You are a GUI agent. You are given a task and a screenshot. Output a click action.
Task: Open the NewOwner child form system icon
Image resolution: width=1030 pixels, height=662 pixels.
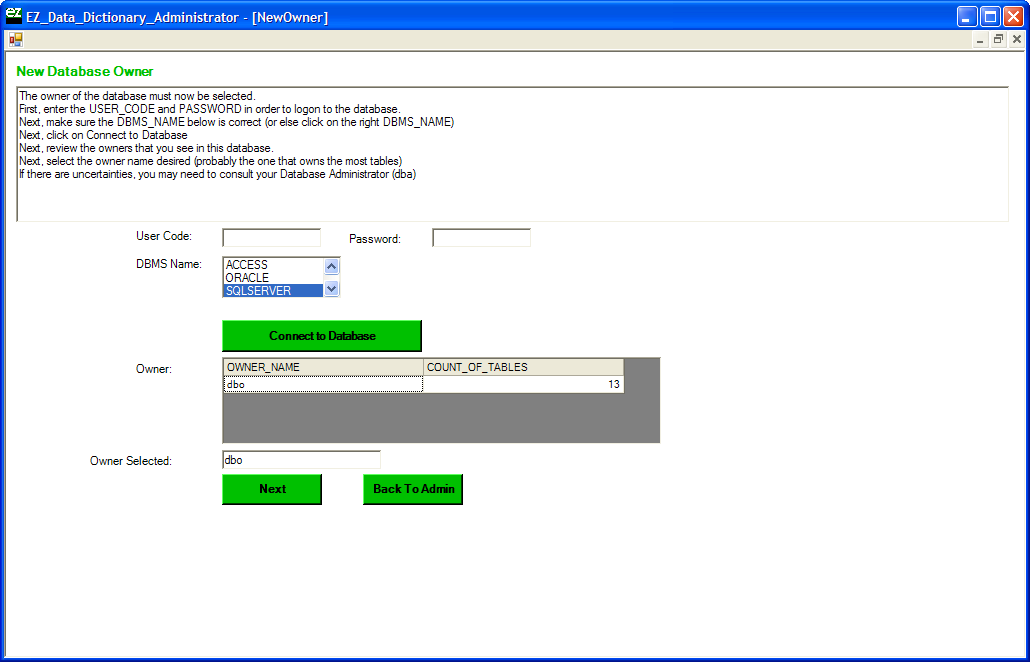tap(15, 40)
